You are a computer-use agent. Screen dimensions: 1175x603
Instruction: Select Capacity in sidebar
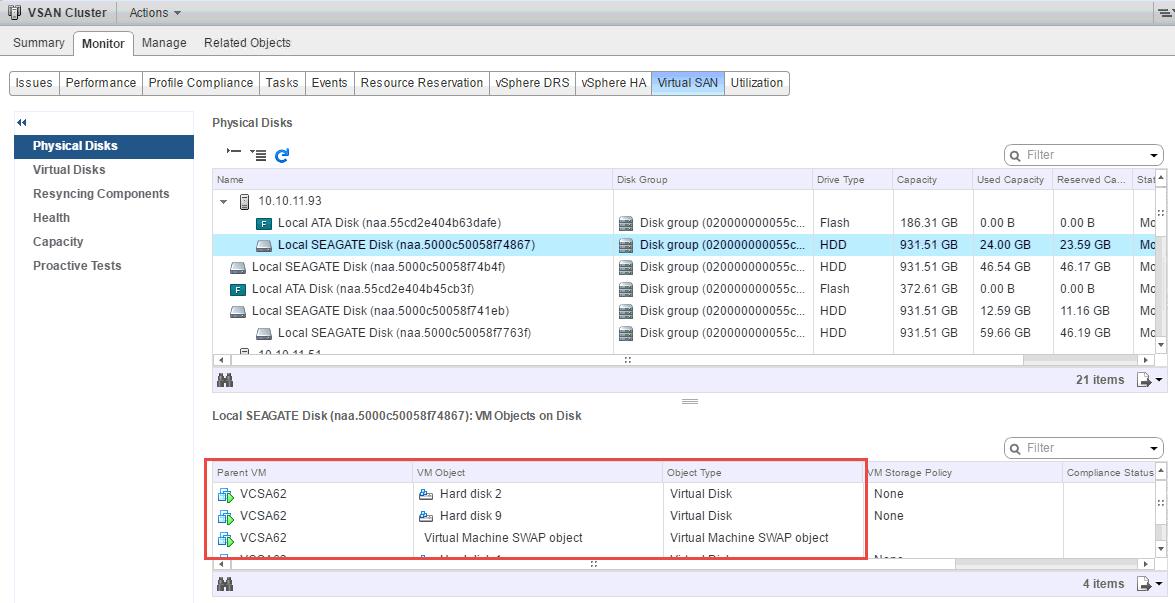click(58, 242)
